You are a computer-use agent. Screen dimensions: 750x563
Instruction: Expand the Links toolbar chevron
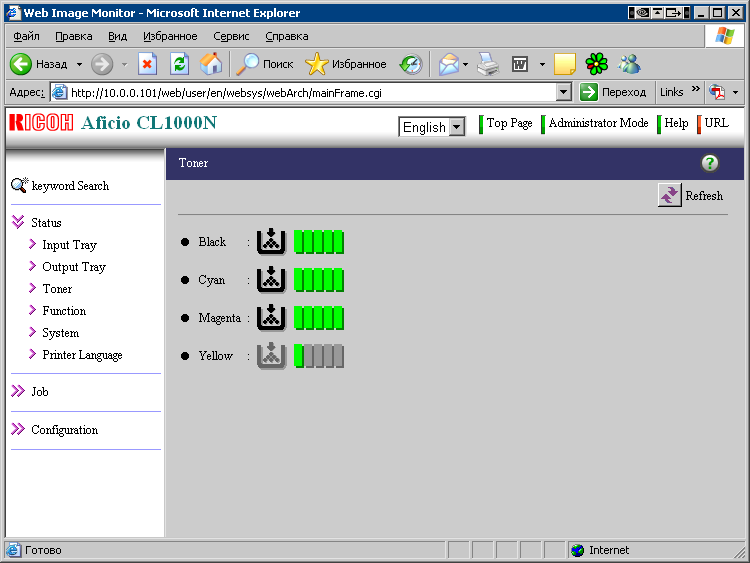click(696, 89)
